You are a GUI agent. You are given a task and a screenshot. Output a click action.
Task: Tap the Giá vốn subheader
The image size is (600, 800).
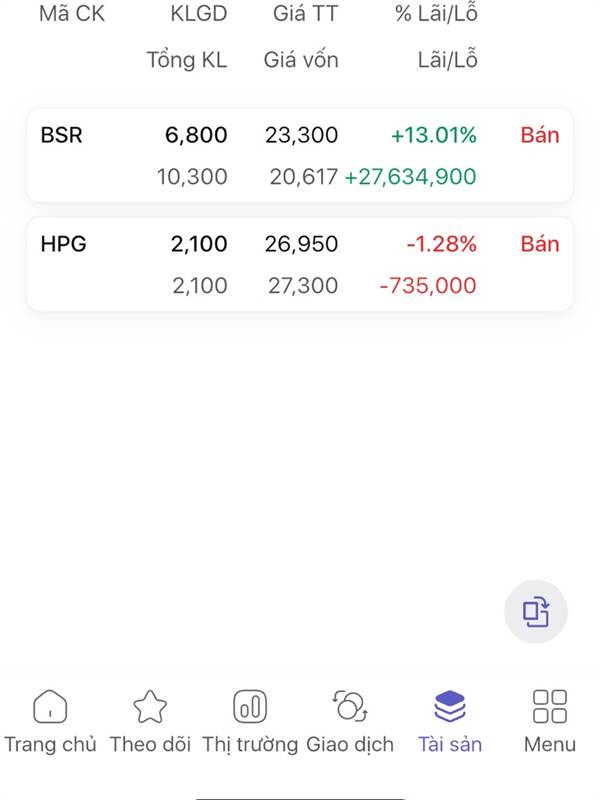pyautogui.click(x=301, y=60)
